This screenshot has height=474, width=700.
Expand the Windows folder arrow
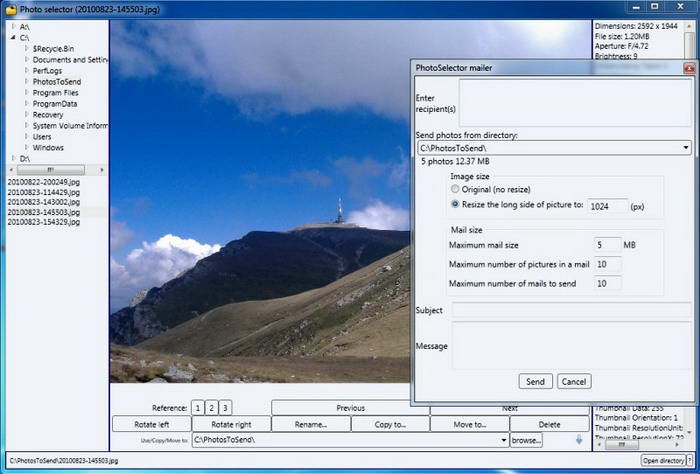pyautogui.click(x=26, y=148)
